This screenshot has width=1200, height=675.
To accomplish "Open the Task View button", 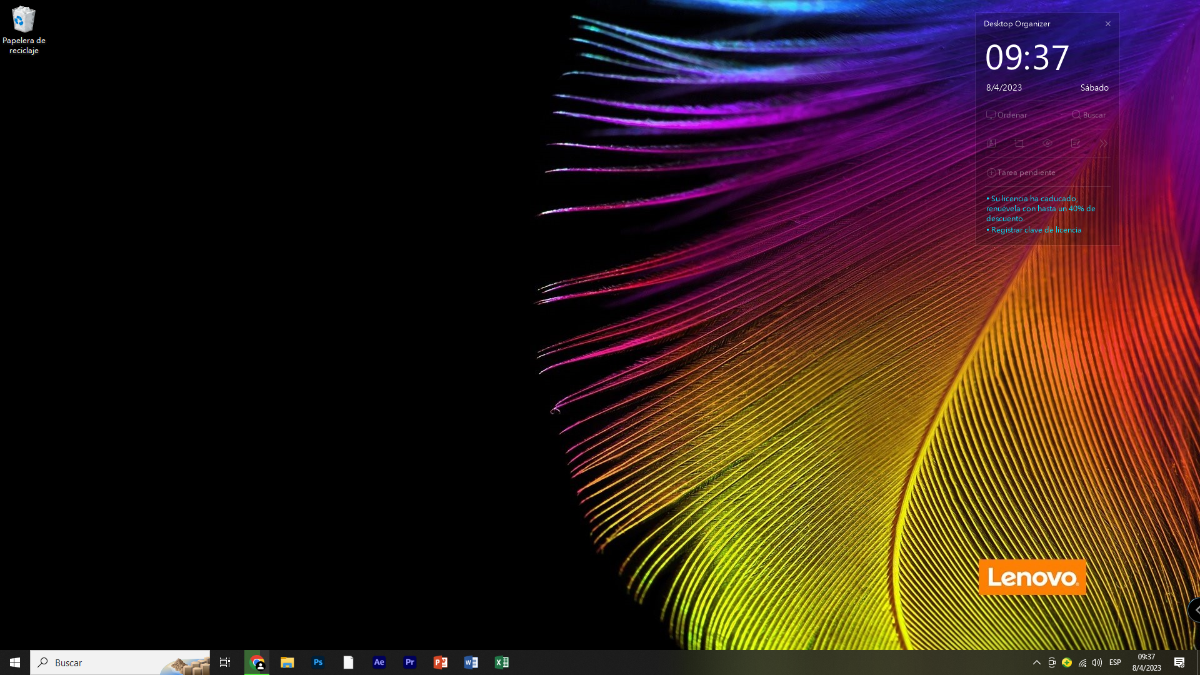I will (225, 662).
